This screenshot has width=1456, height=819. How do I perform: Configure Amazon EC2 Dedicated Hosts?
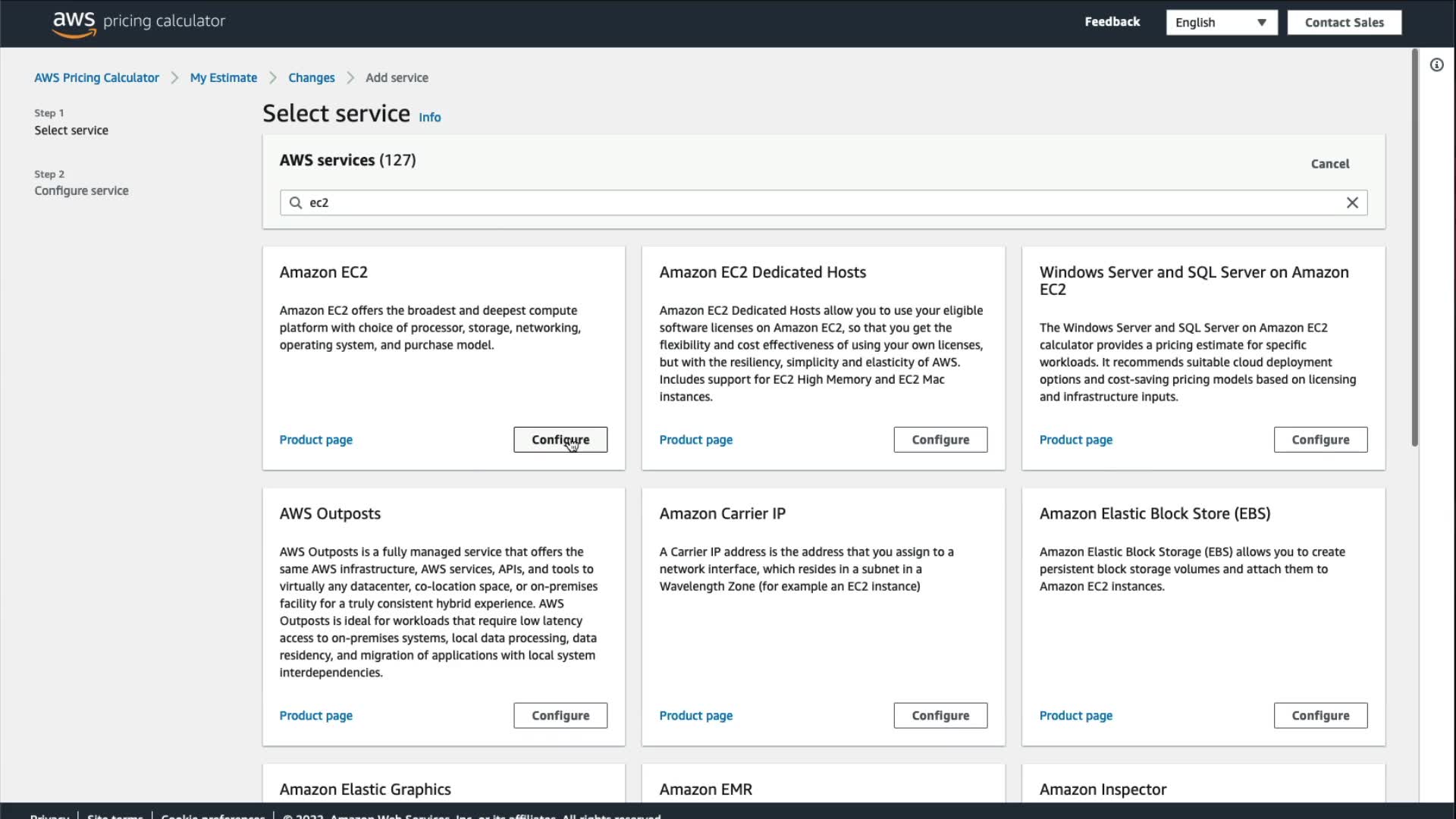pos(940,440)
